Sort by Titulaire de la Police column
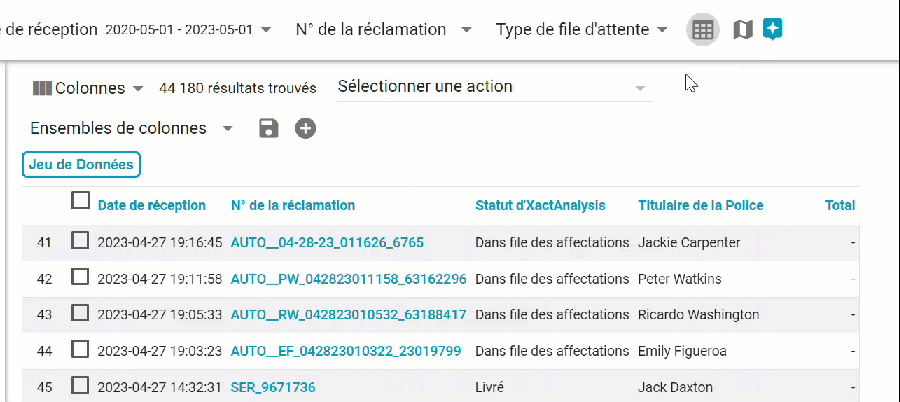The height and width of the screenshot is (402, 900). click(x=700, y=205)
